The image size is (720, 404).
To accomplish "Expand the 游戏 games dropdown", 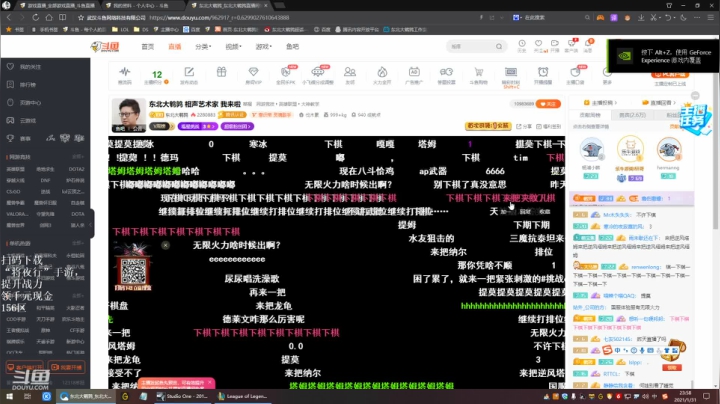I will point(264,46).
